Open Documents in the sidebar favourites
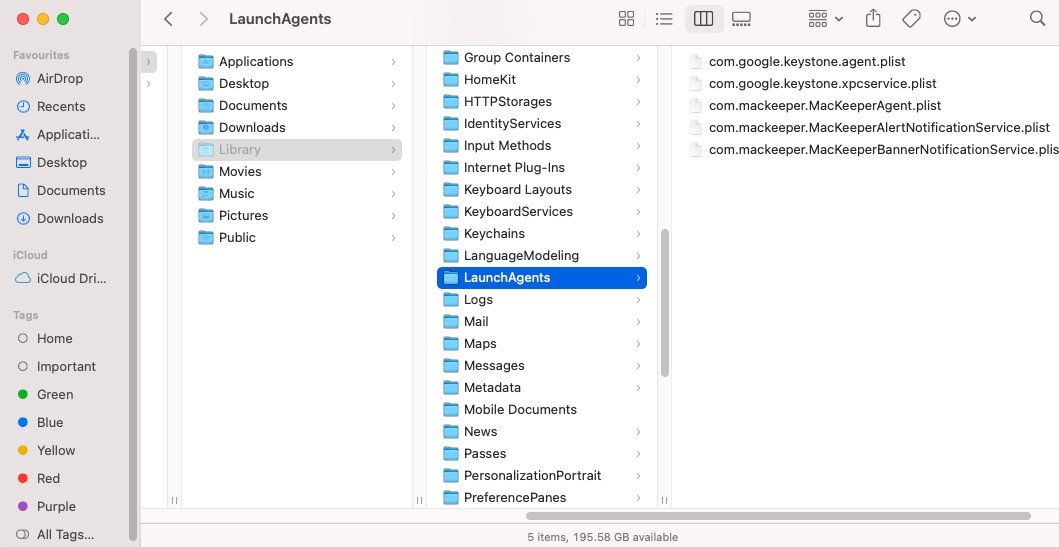1059x547 pixels. (61, 190)
